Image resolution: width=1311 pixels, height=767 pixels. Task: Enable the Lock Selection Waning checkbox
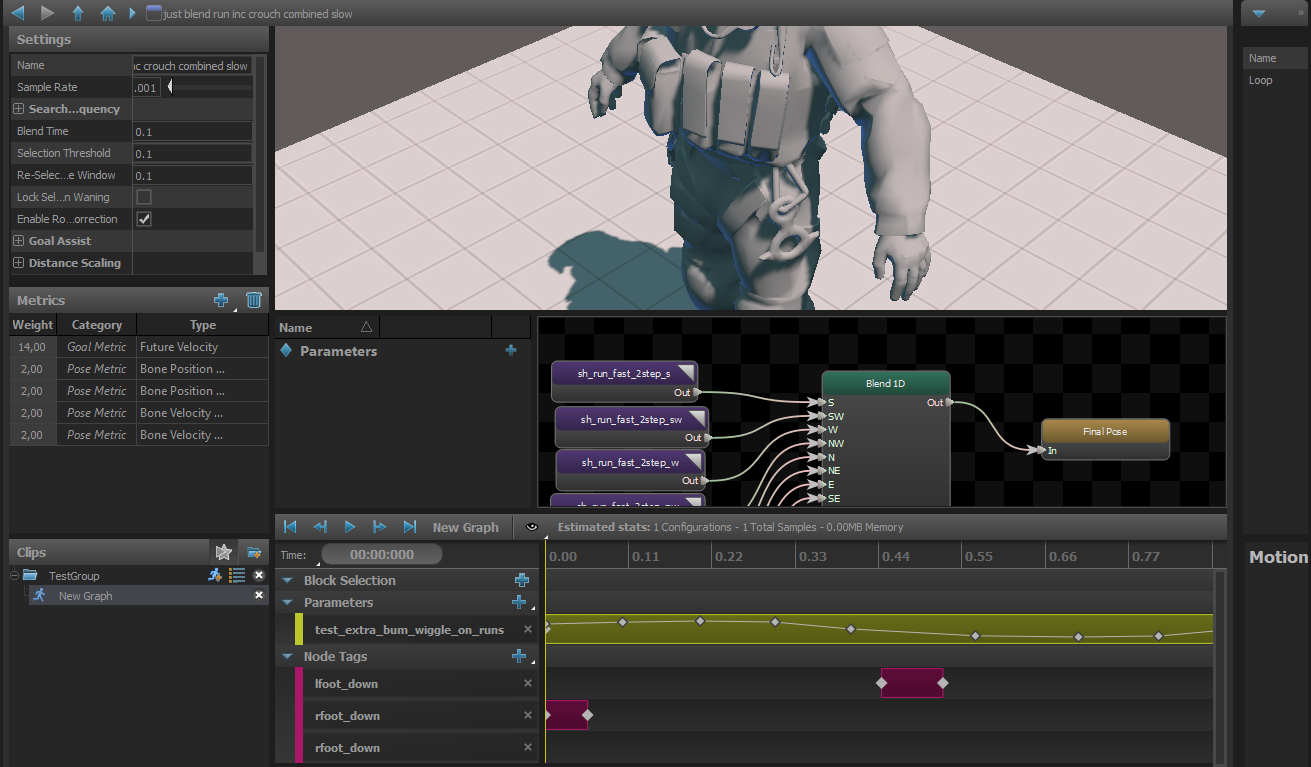click(144, 197)
